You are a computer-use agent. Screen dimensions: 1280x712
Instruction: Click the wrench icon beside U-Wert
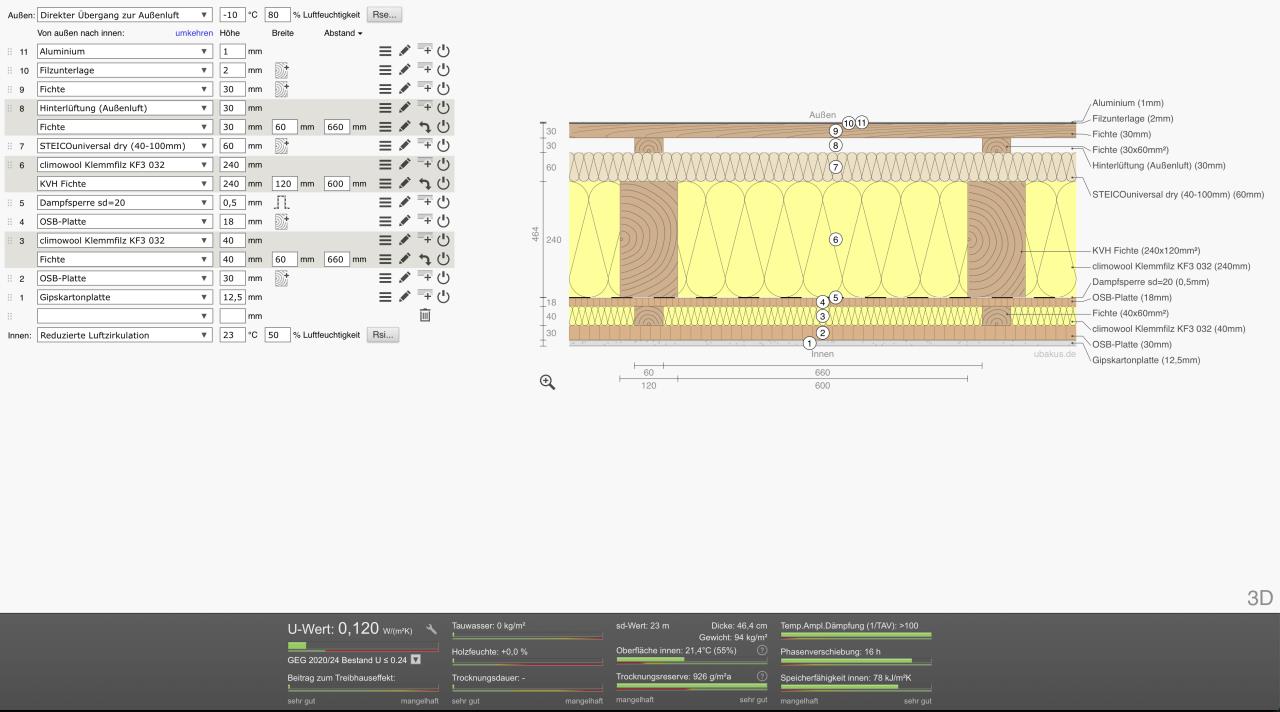point(432,630)
